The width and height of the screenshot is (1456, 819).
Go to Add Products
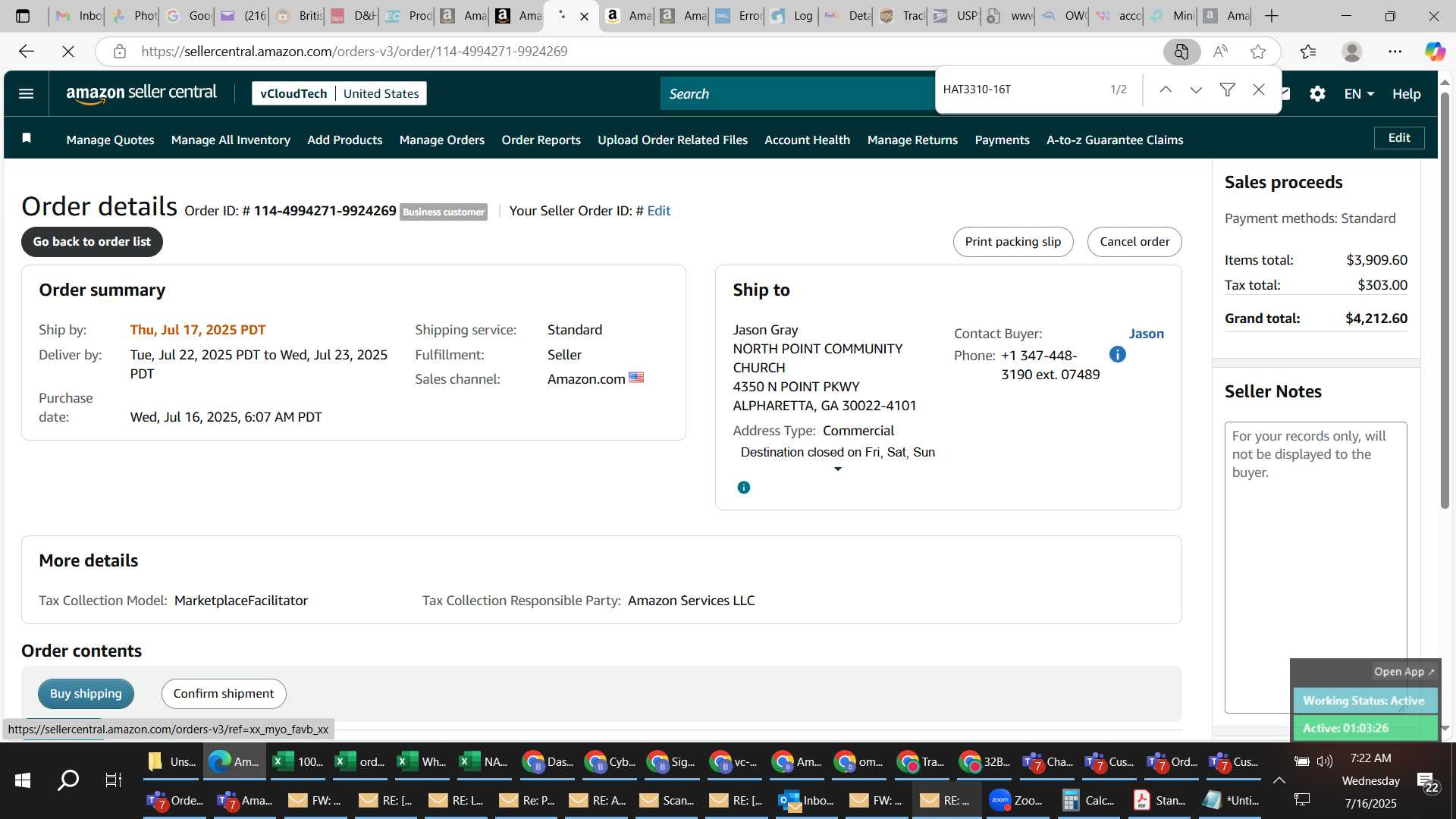344,140
